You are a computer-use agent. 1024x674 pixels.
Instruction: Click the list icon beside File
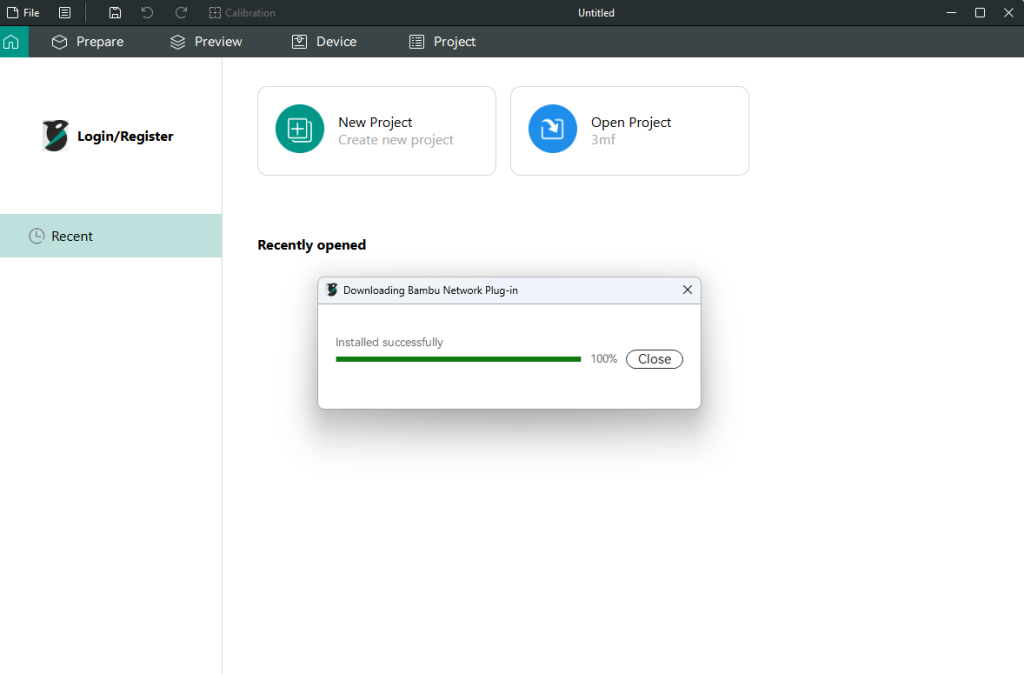point(65,13)
